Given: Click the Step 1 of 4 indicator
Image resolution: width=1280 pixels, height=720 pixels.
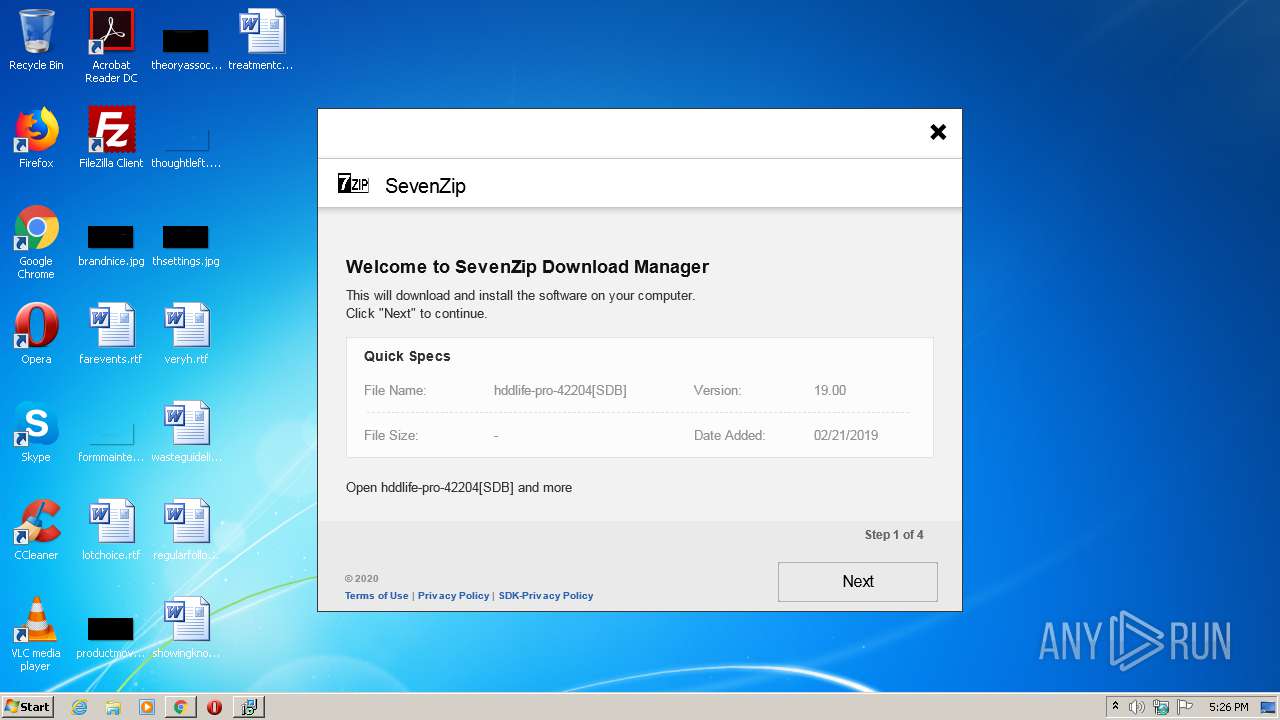Looking at the screenshot, I should pos(894,535).
